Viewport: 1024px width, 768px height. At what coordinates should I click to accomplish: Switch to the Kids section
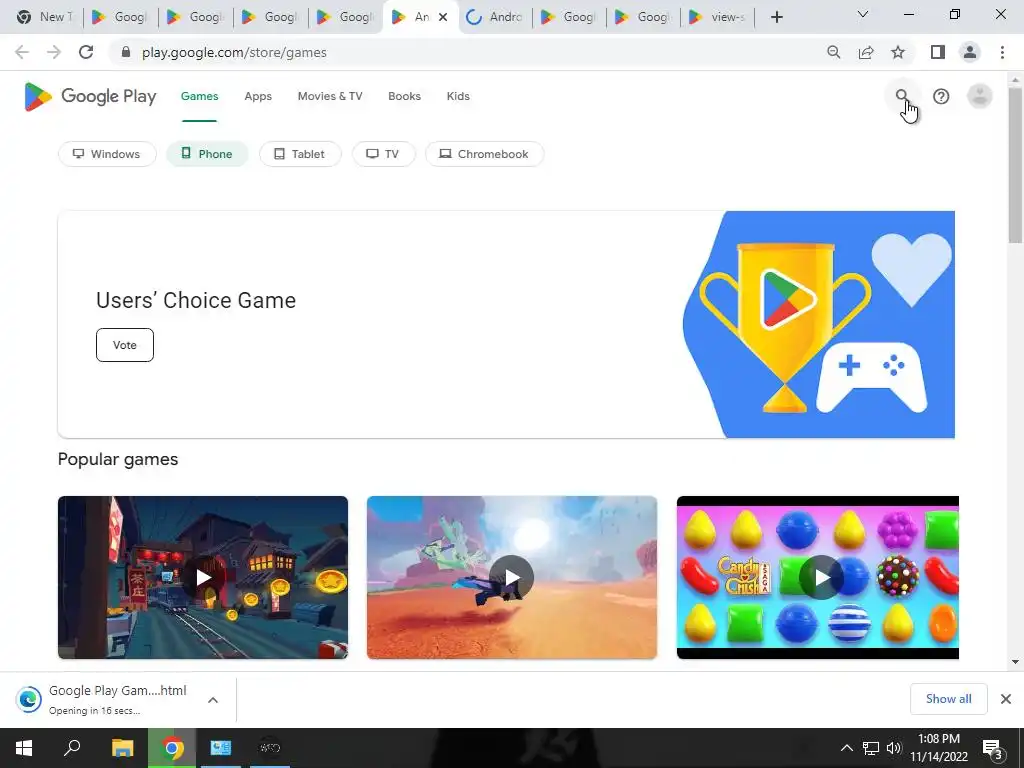(x=458, y=97)
